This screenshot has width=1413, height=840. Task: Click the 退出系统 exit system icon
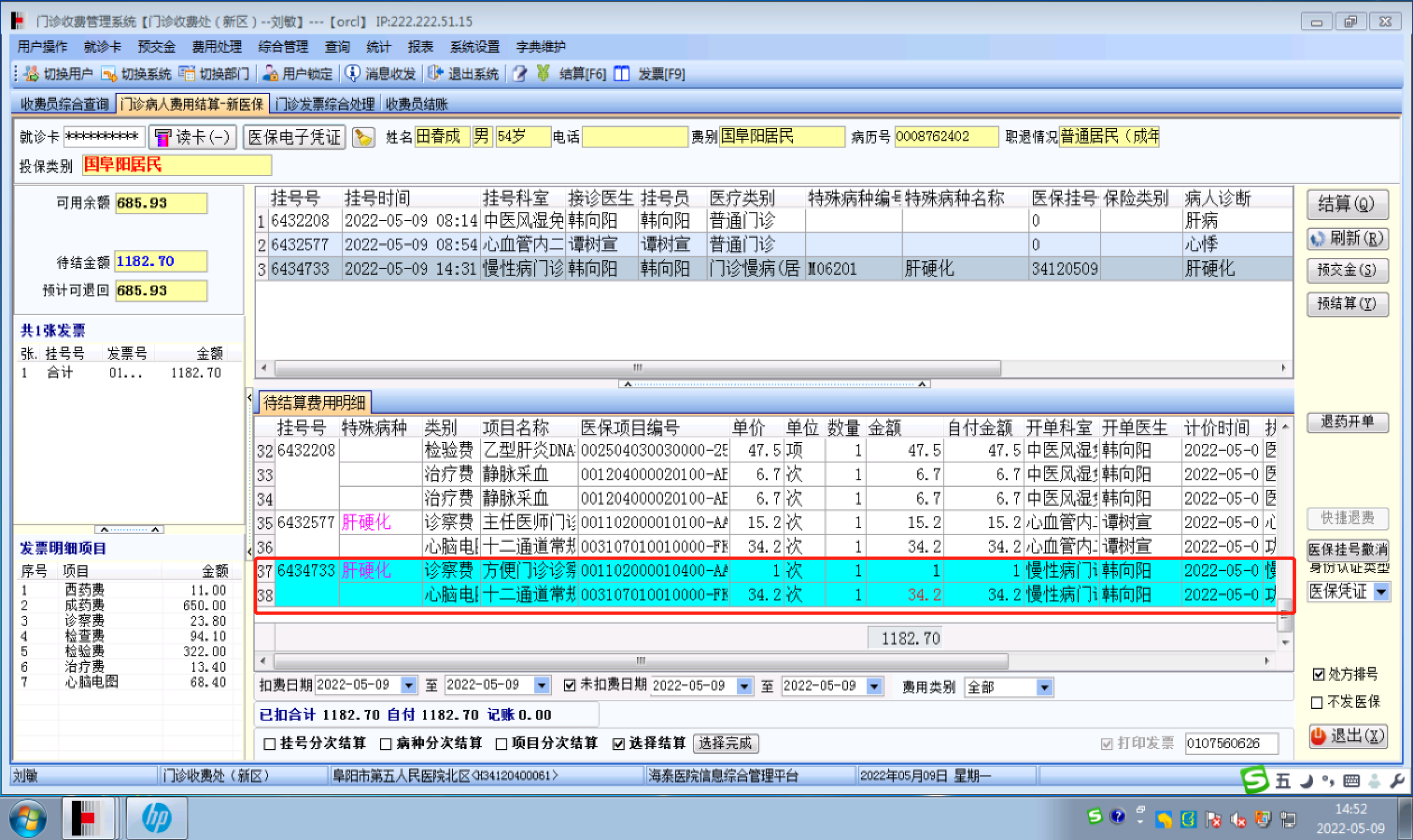(x=436, y=73)
